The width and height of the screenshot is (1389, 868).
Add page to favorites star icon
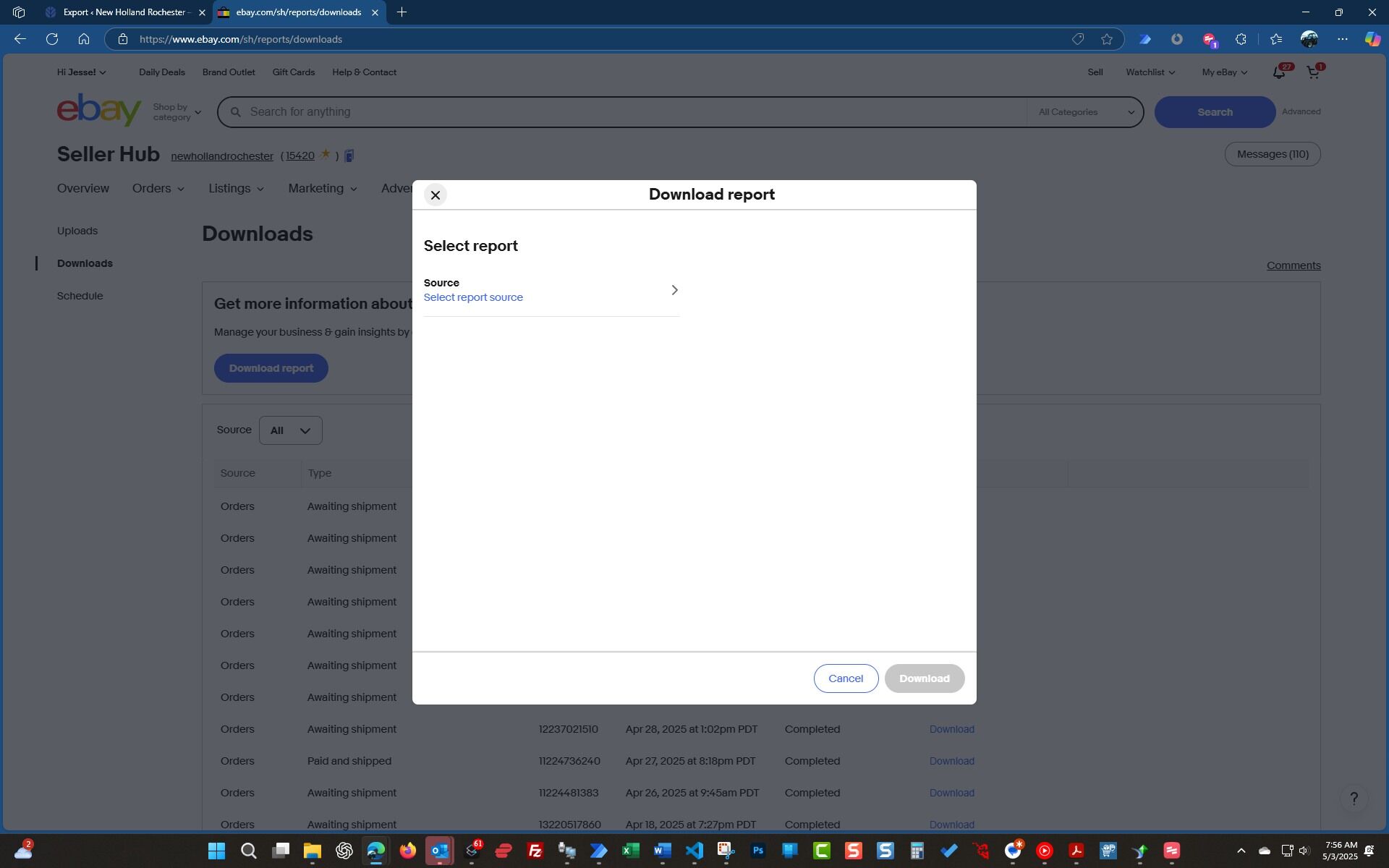(x=1106, y=39)
